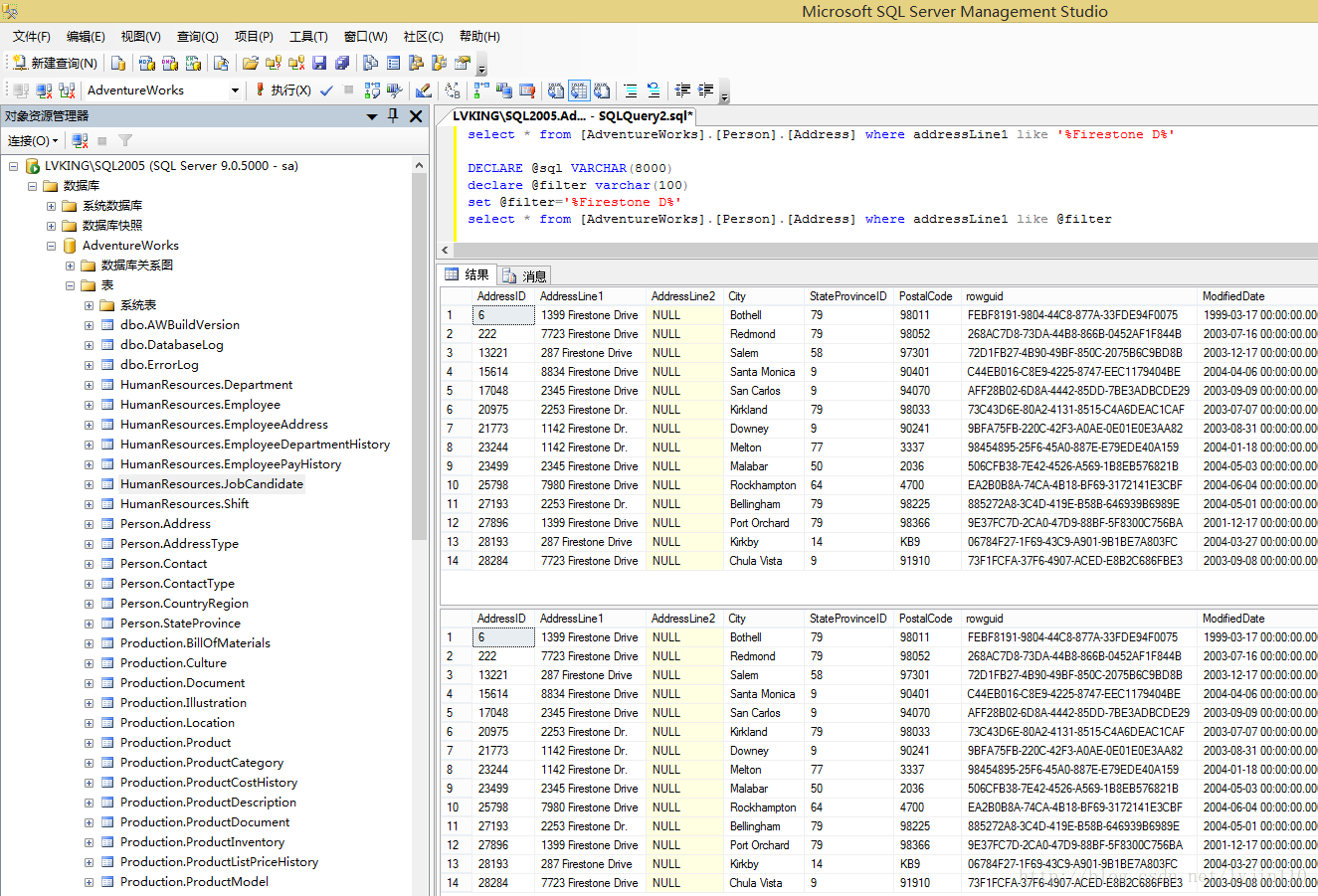Screen dimensions: 1318x896
Task: Select the HumanResources.JobCandidate table
Action: tap(212, 484)
